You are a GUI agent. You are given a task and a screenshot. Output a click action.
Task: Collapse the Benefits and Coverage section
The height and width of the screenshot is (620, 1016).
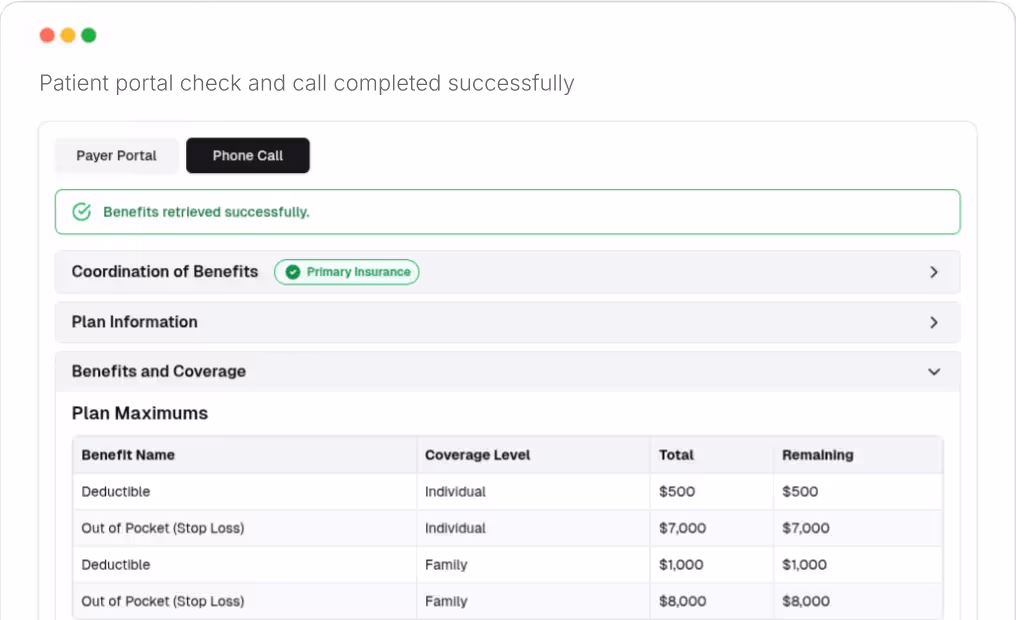tap(506, 371)
